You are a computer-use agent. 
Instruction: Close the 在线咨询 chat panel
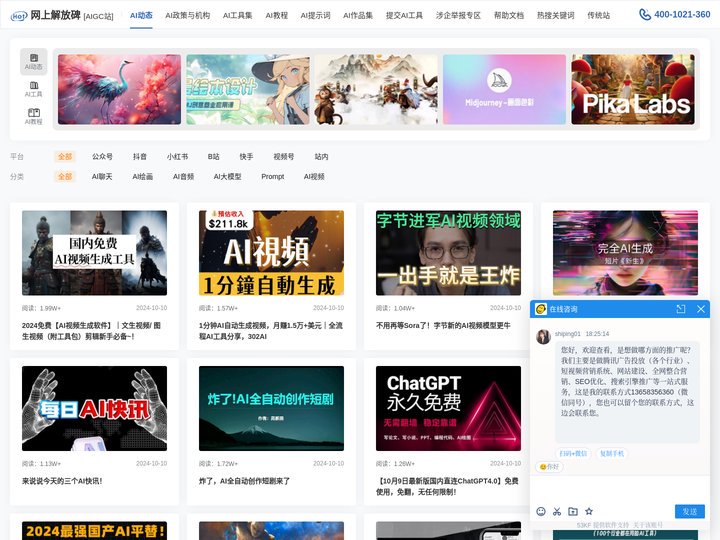tap(701, 309)
